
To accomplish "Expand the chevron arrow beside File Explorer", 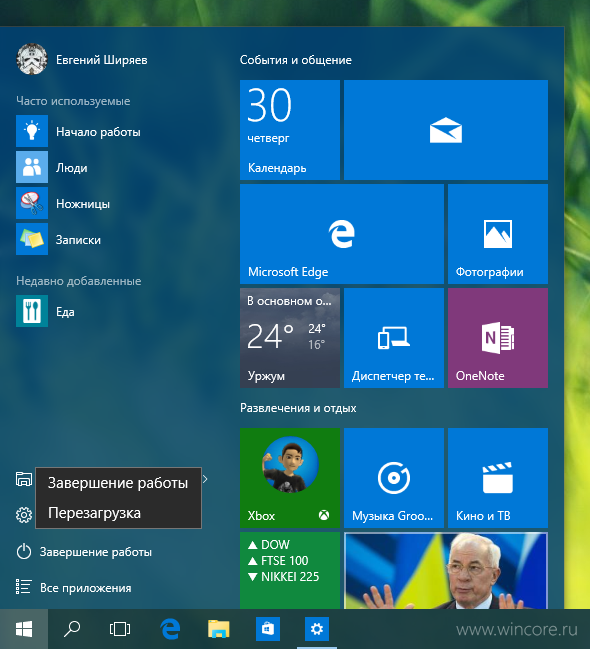I will tap(205, 479).
